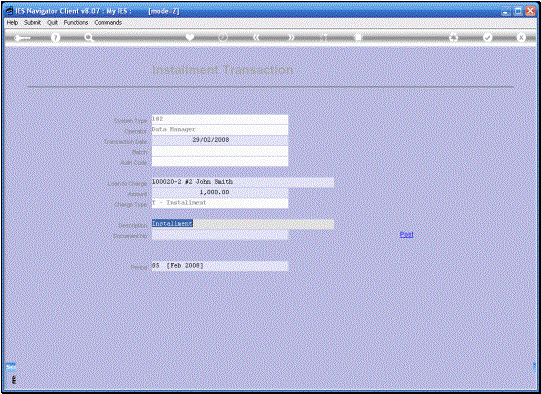
Task: Go back with the double left arrow
Action: (x=256, y=37)
